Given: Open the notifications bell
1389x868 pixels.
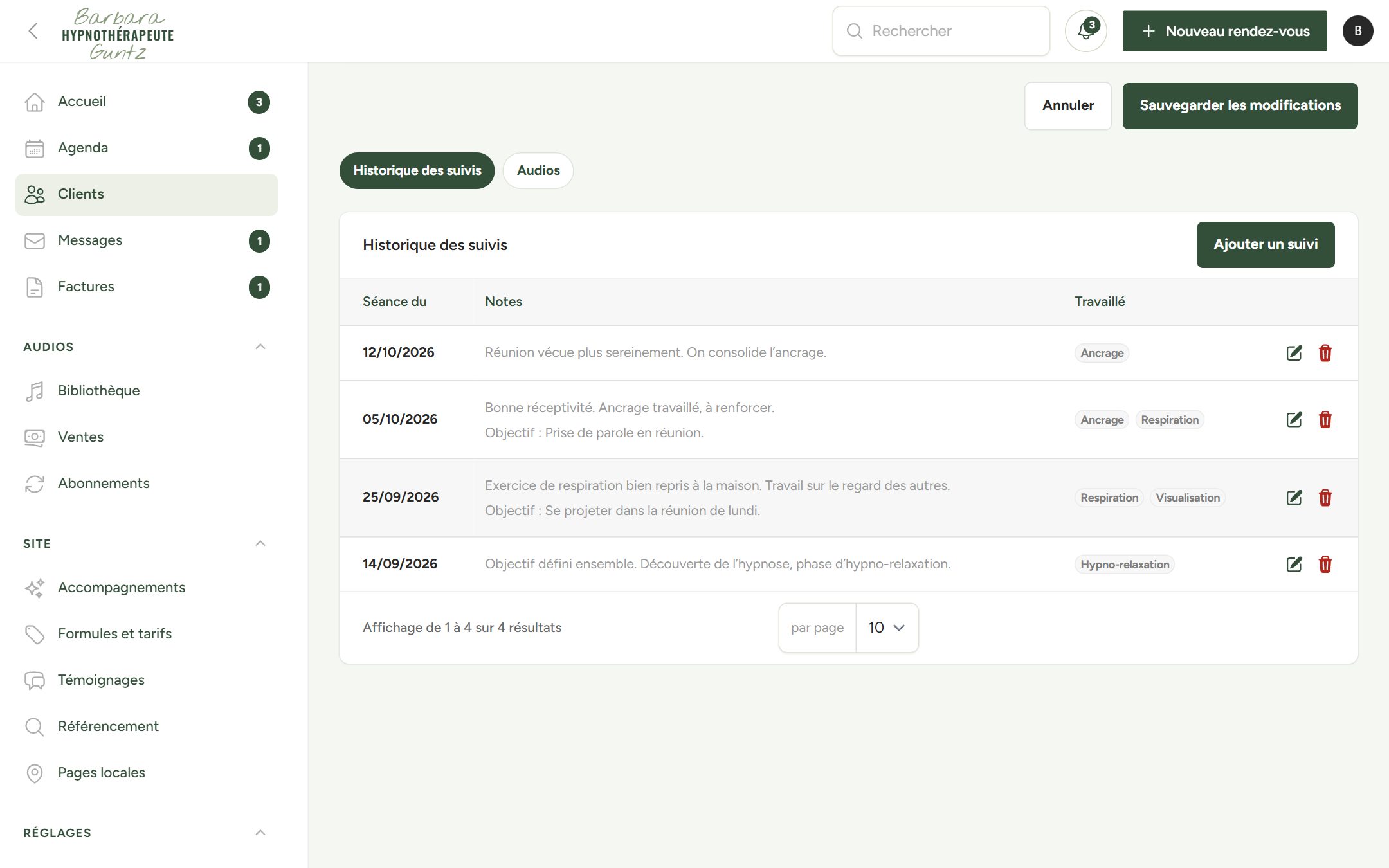Looking at the screenshot, I should point(1085,31).
